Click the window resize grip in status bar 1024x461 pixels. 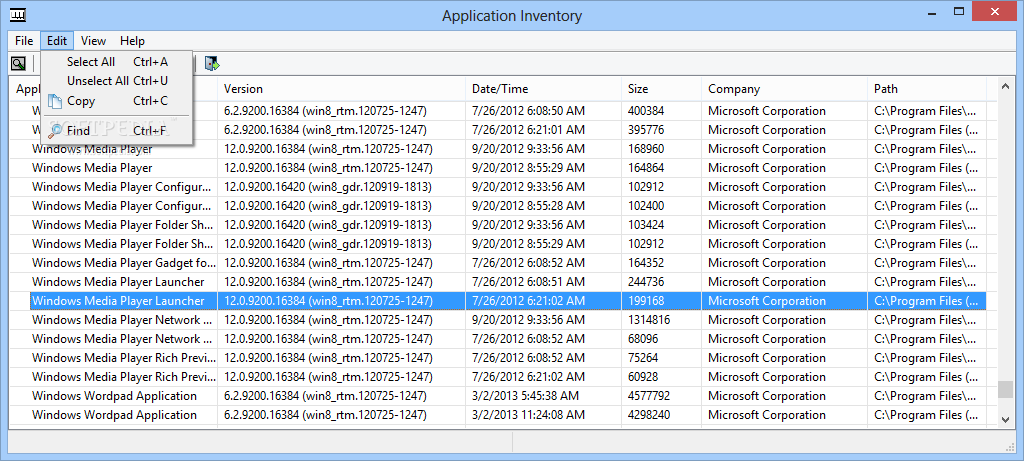point(1009,445)
